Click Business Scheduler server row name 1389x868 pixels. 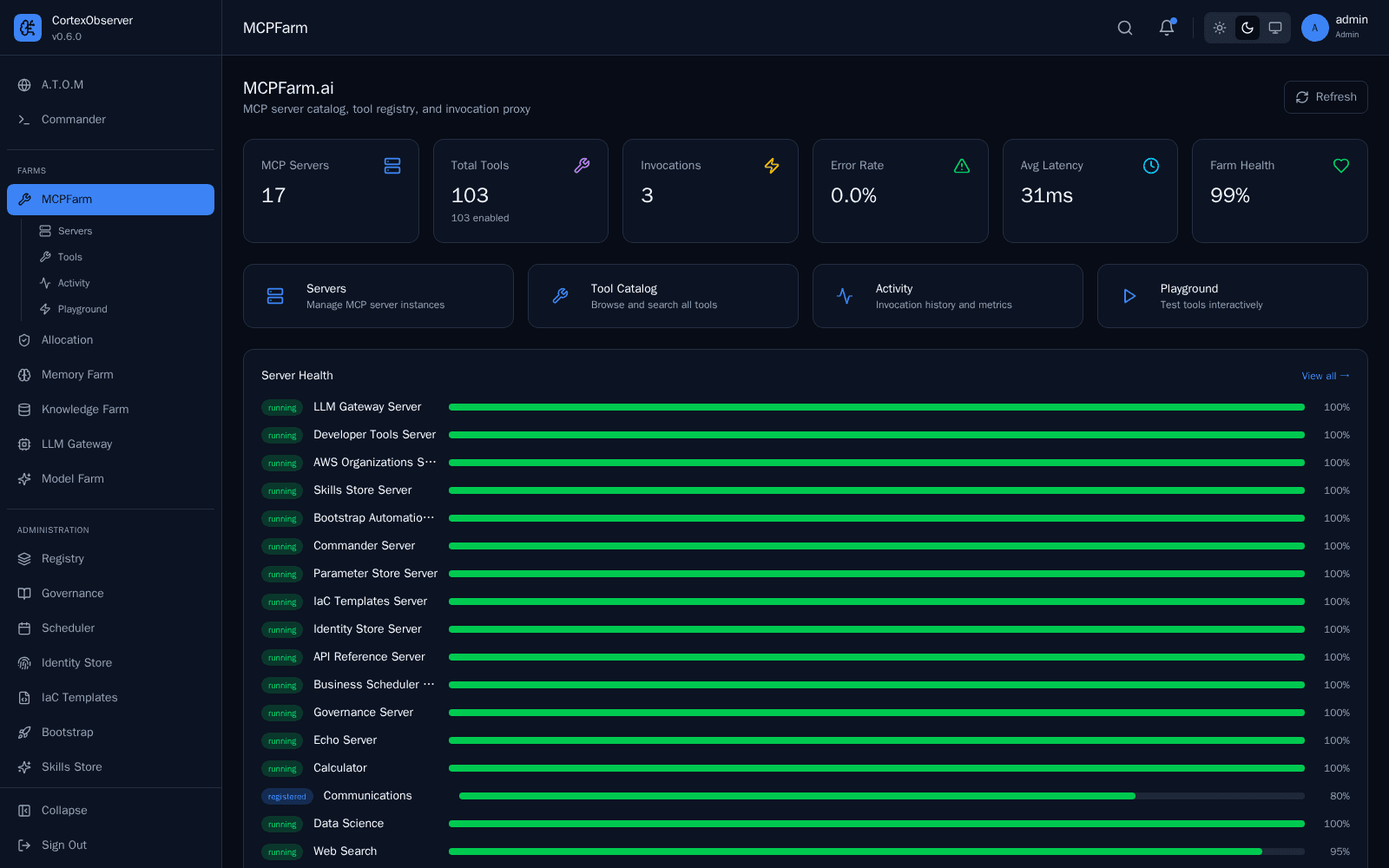tap(374, 685)
